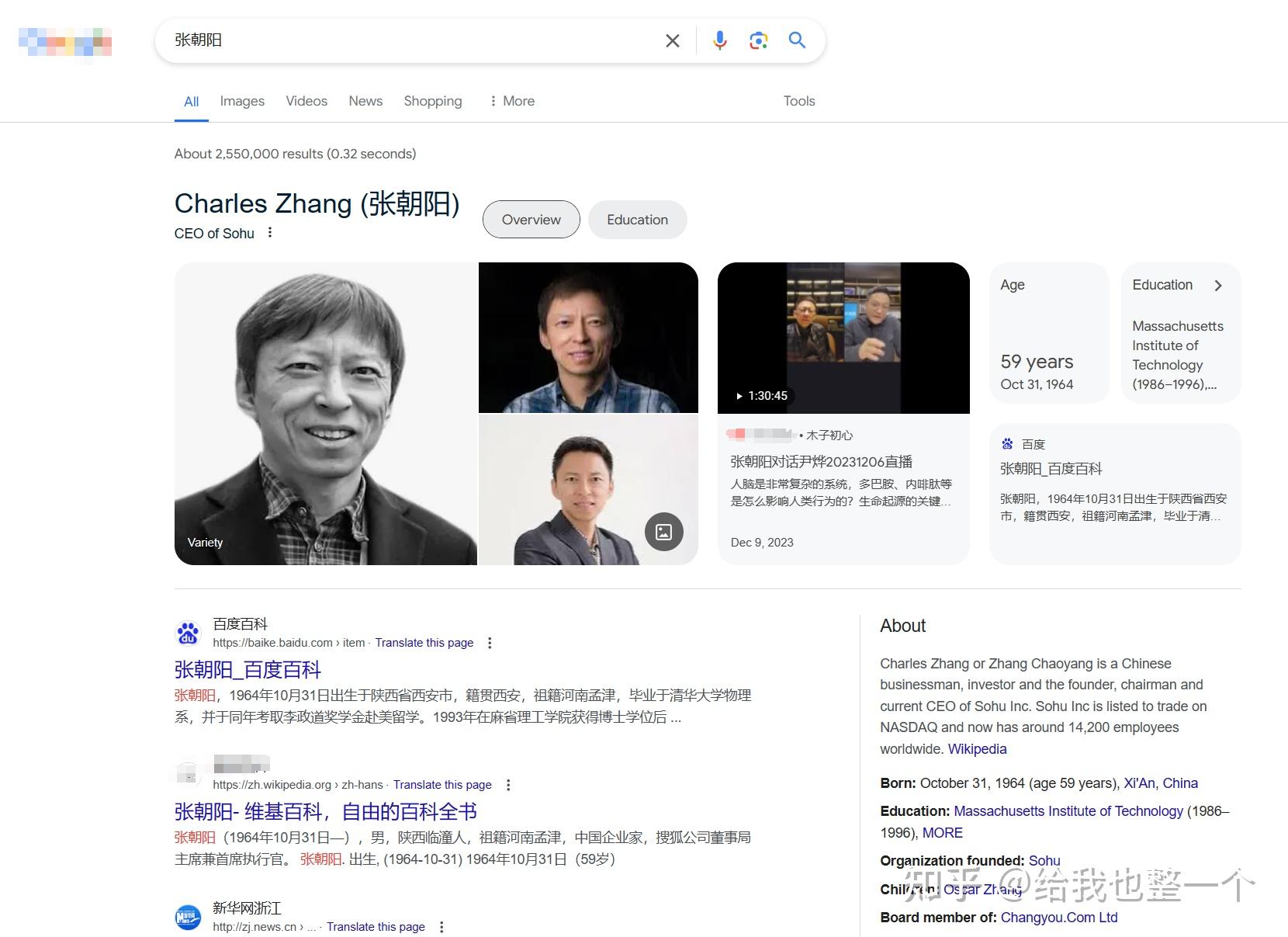Open video titled 张朝阳对话尹烨20231206直播
This screenshot has width=1288, height=937.
click(x=821, y=462)
